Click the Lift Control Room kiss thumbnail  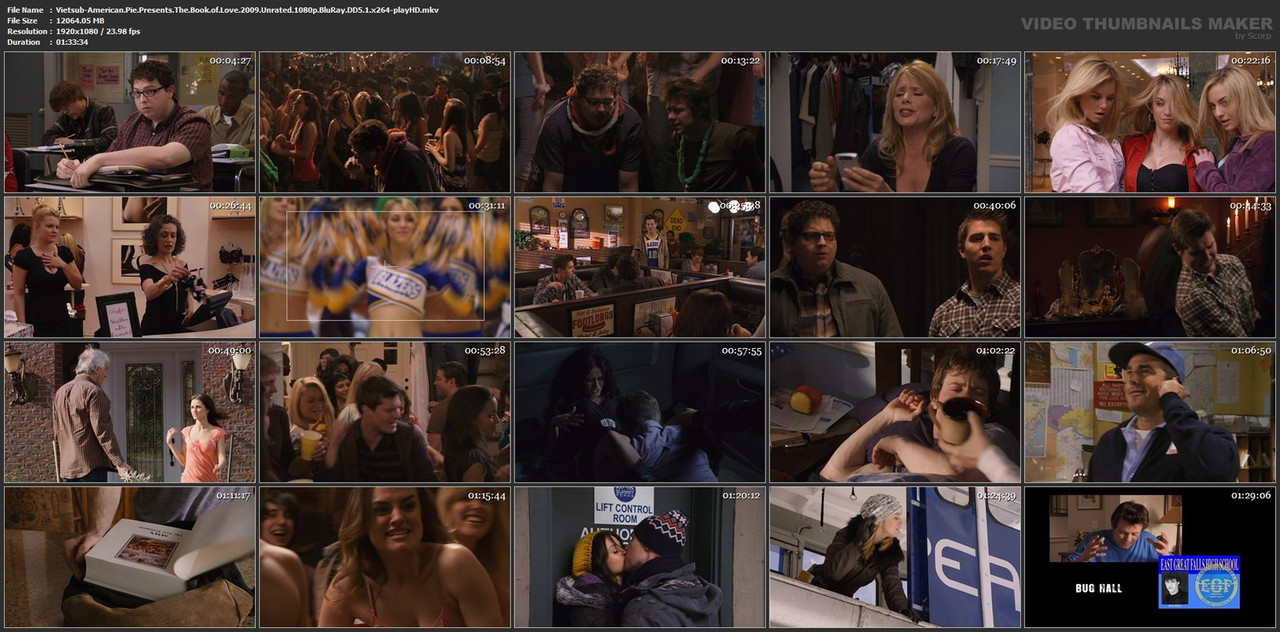(x=640, y=557)
